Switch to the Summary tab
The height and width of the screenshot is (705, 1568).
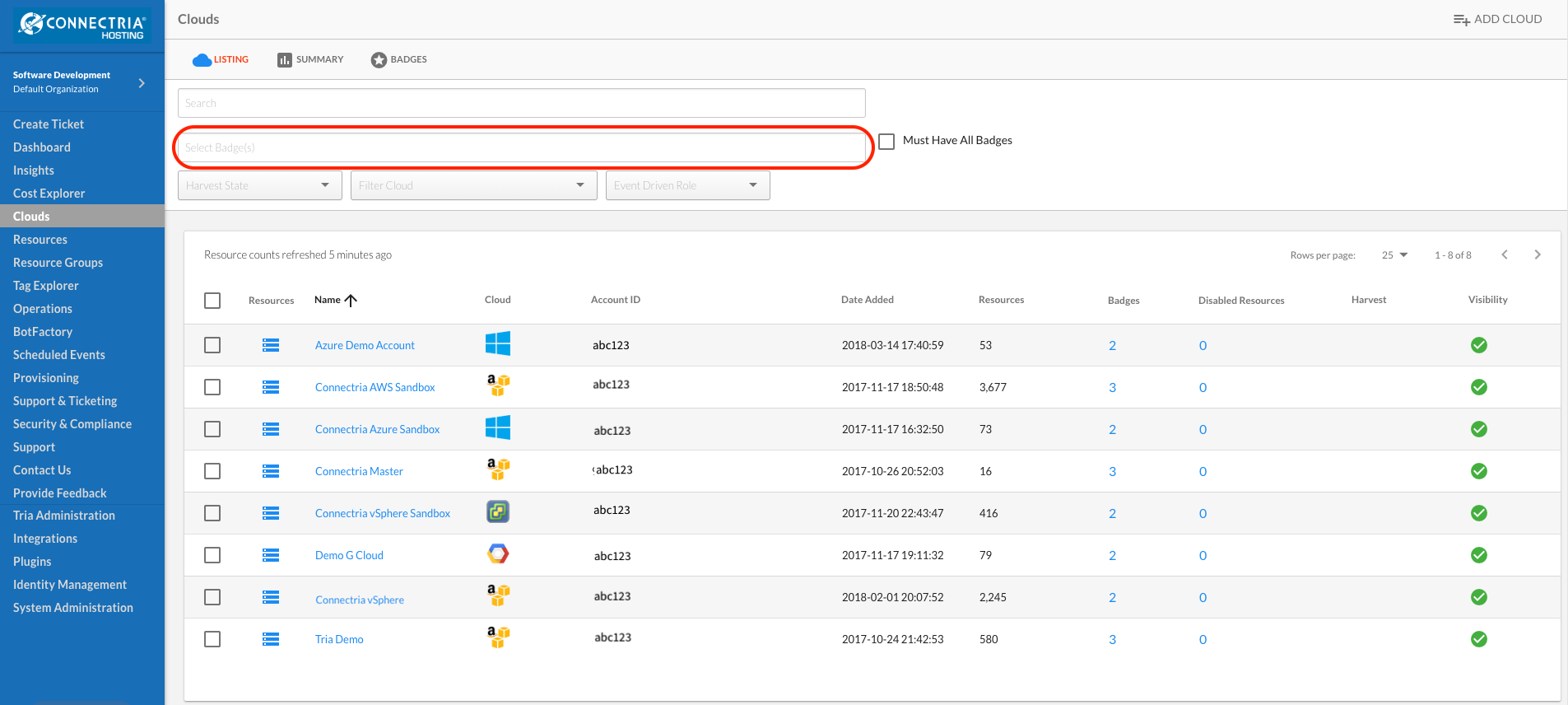coord(310,59)
